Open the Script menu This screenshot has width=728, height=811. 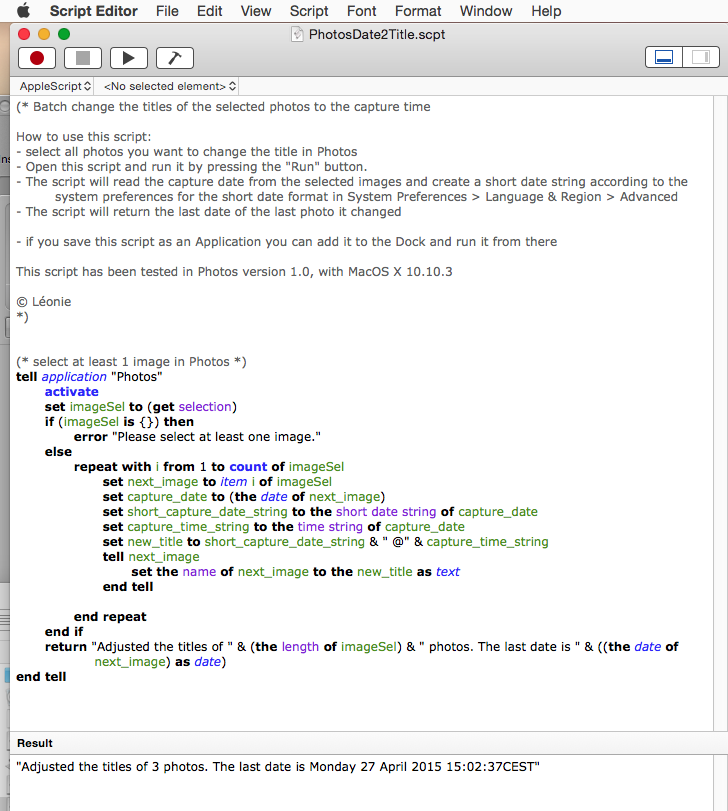[309, 11]
